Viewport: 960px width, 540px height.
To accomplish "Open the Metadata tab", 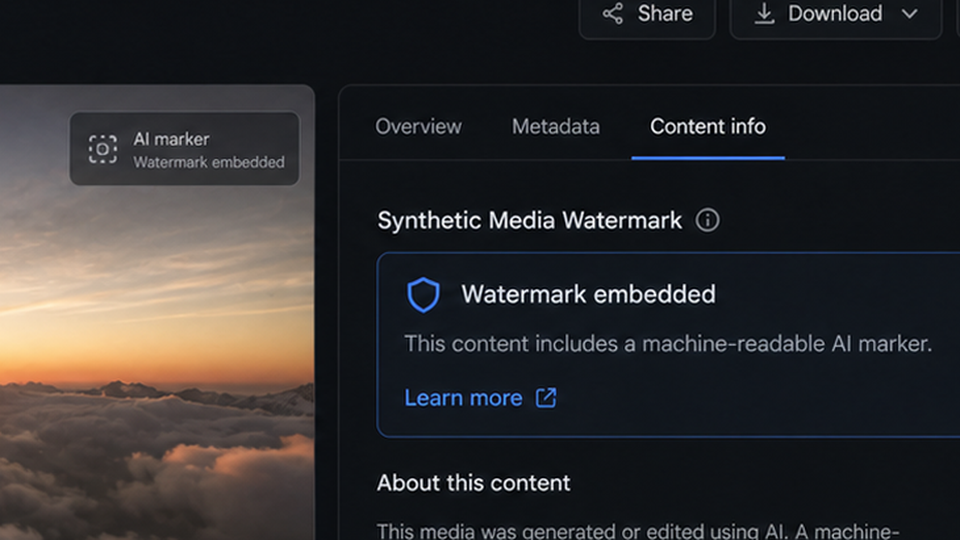I will point(556,127).
